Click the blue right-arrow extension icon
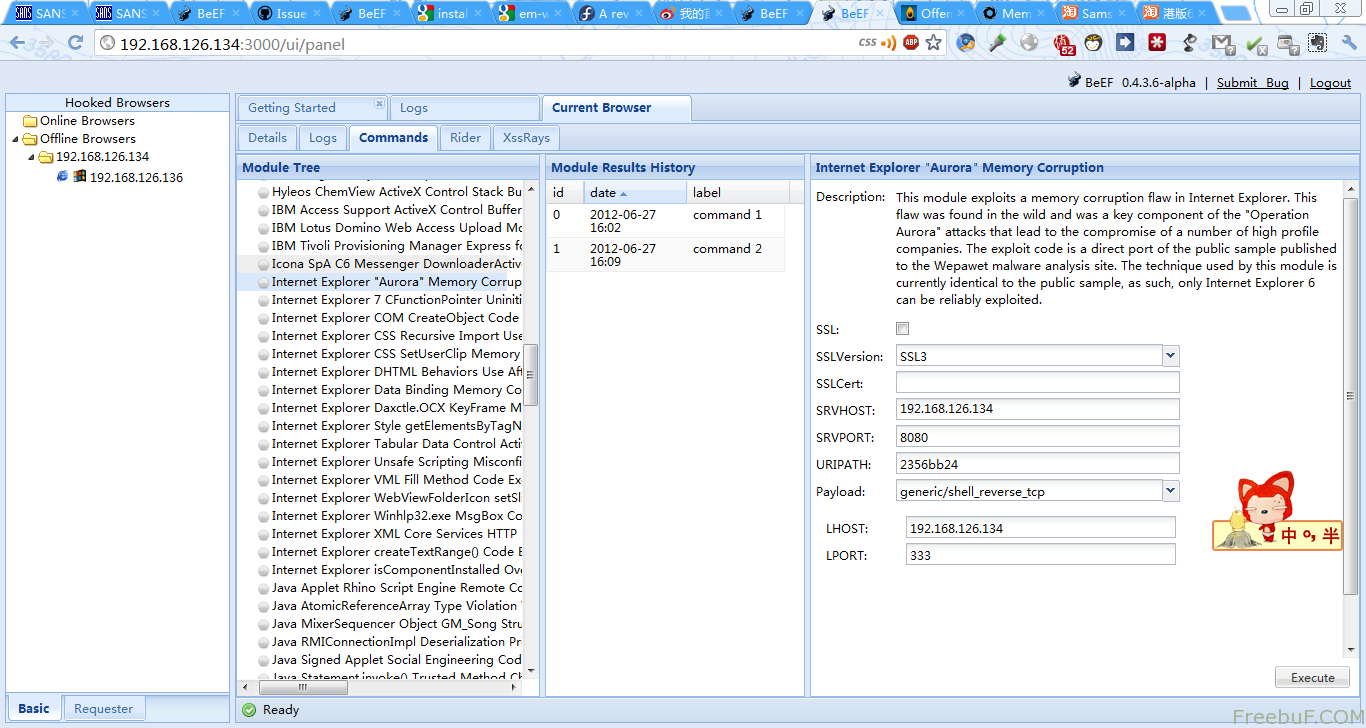The width and height of the screenshot is (1366, 728). click(x=1125, y=43)
